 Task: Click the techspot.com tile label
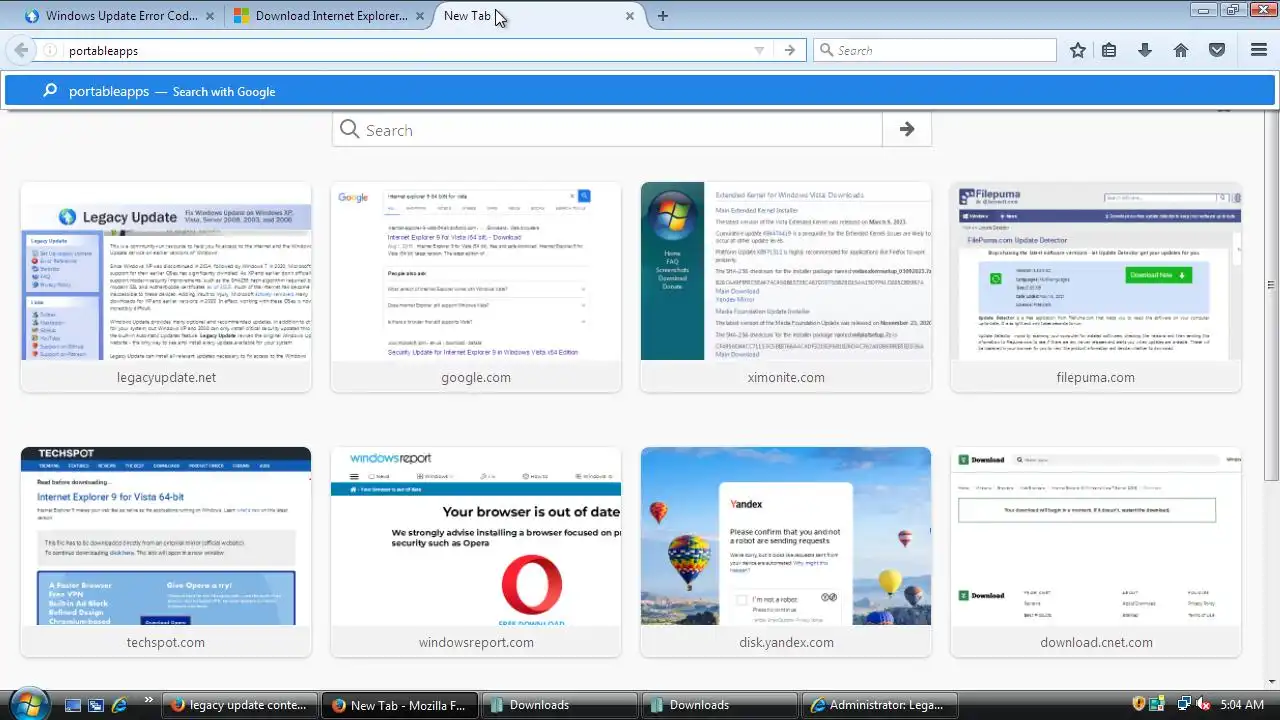click(166, 642)
